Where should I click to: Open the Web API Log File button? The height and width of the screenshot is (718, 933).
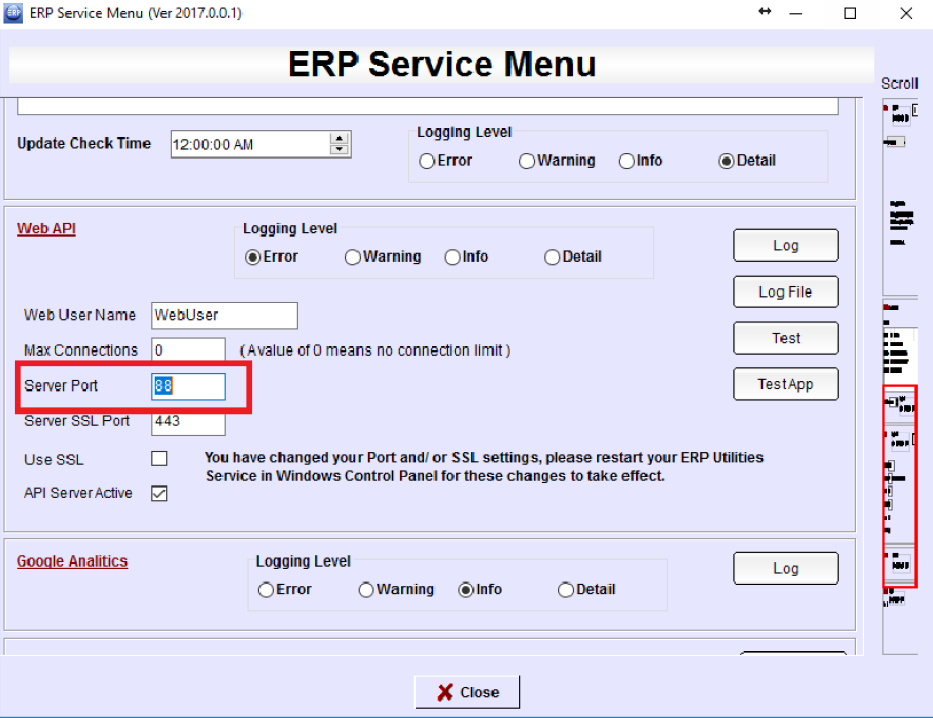[785, 291]
